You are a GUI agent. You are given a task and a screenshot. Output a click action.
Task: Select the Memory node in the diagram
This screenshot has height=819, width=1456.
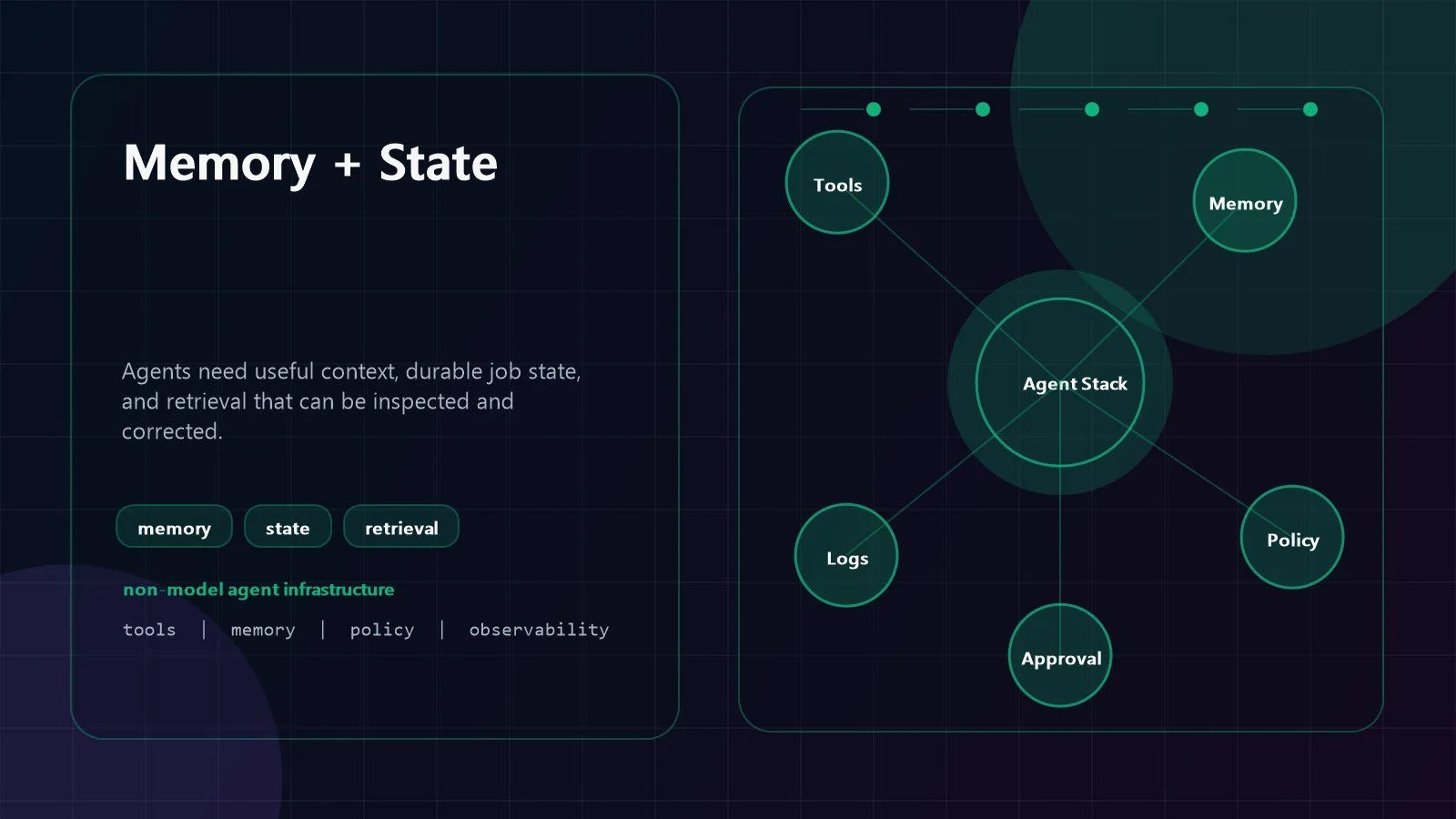pos(1245,200)
